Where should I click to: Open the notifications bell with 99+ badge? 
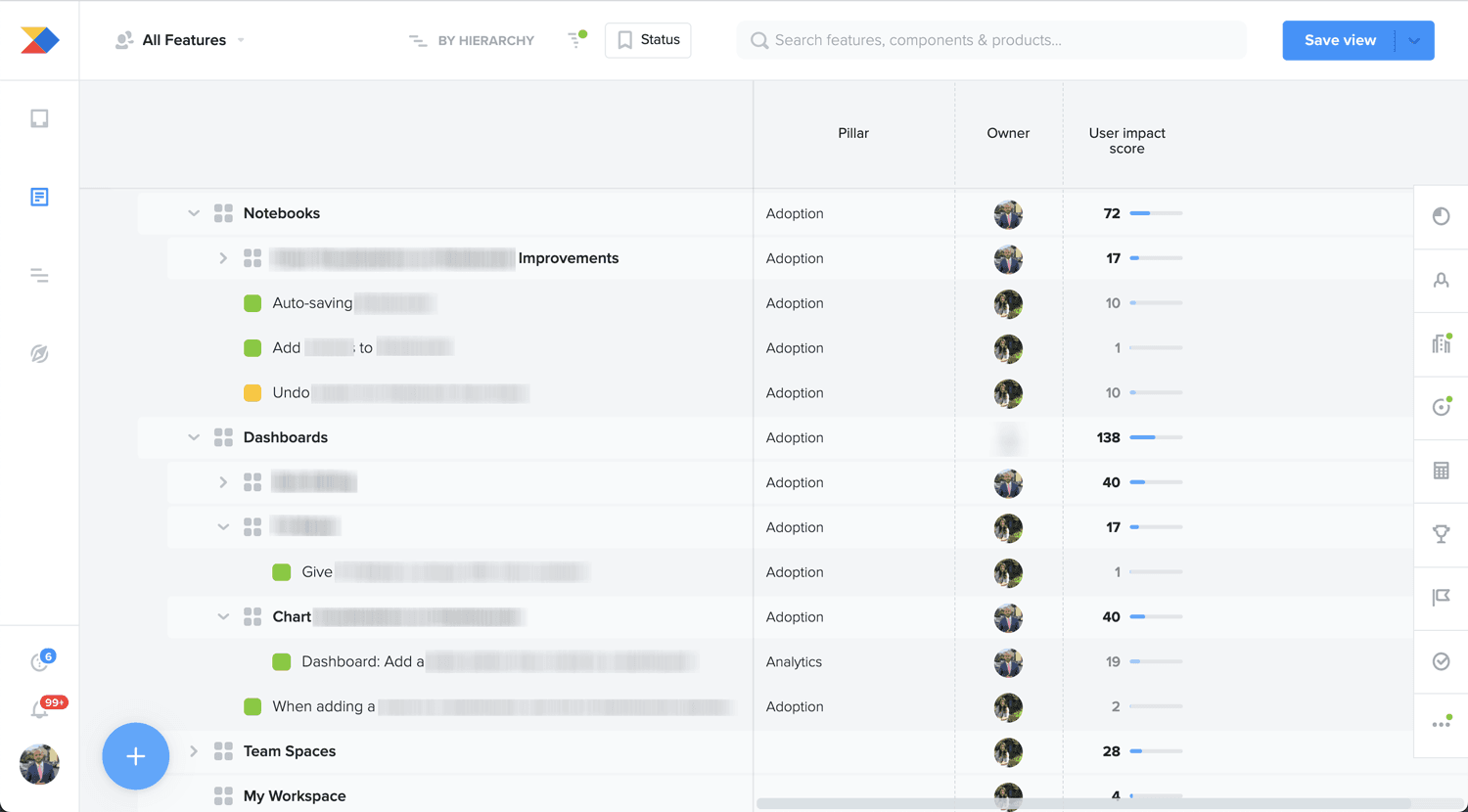tap(40, 709)
